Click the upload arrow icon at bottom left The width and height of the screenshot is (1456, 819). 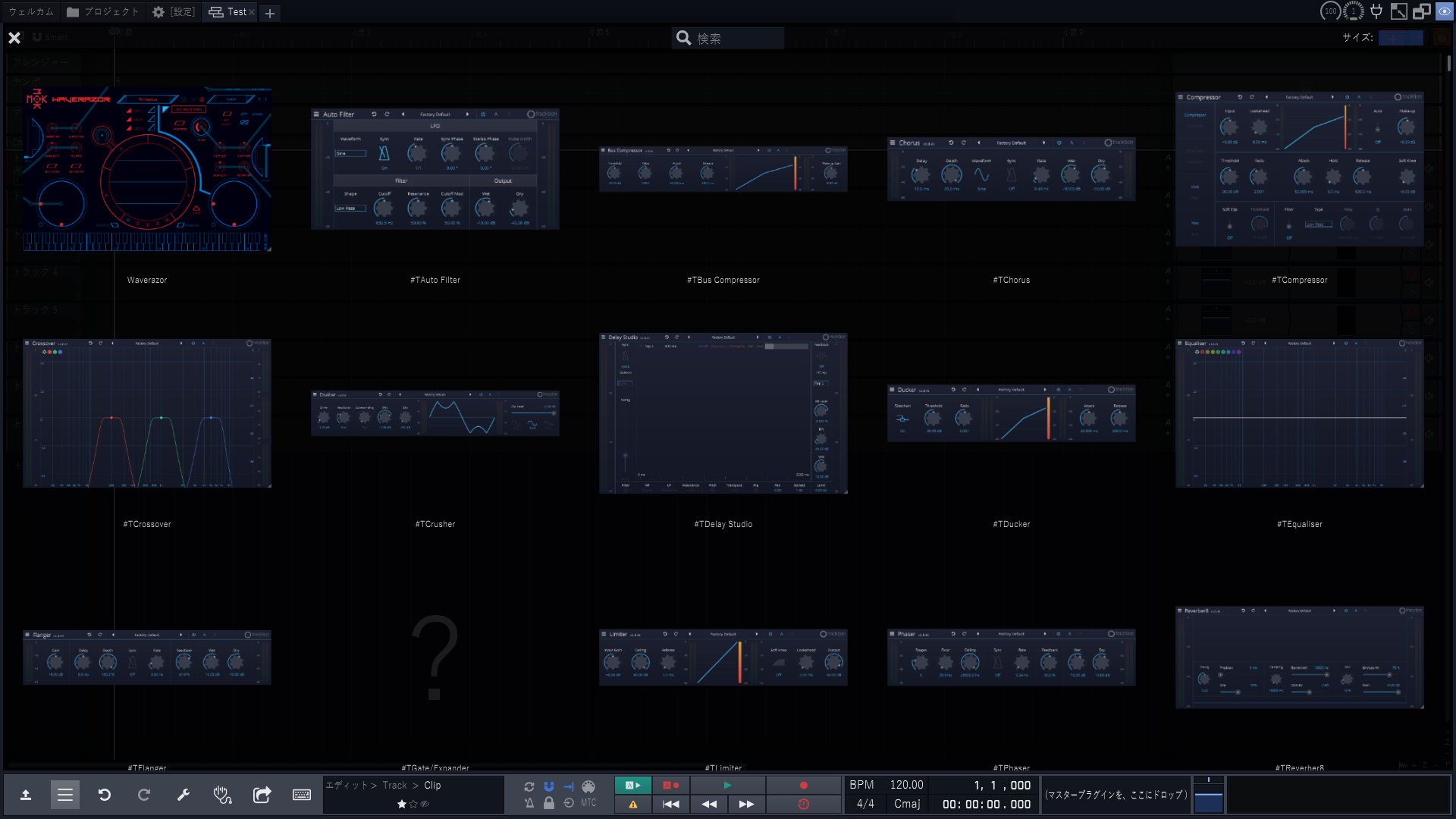[x=26, y=795]
